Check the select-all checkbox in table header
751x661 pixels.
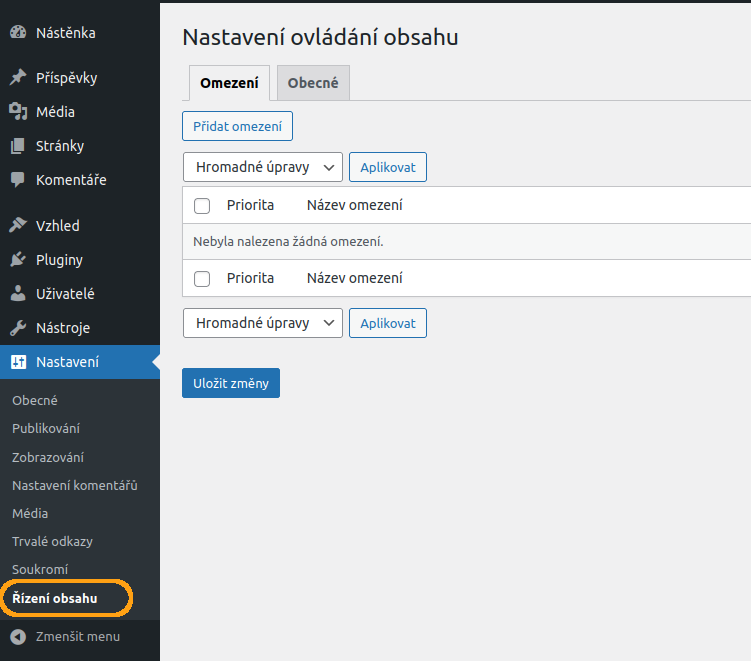coord(202,206)
